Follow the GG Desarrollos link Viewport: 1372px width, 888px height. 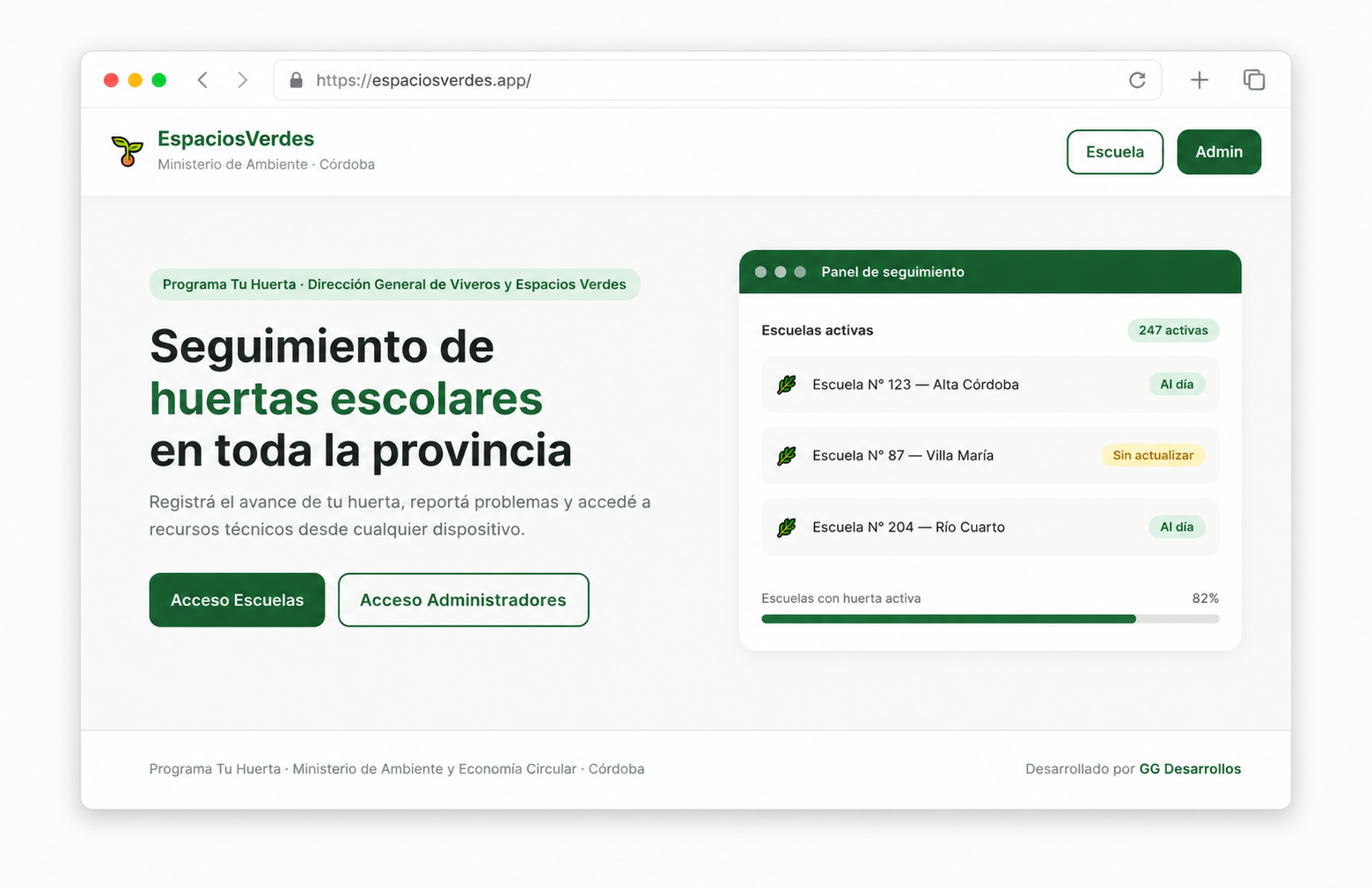click(x=1190, y=769)
